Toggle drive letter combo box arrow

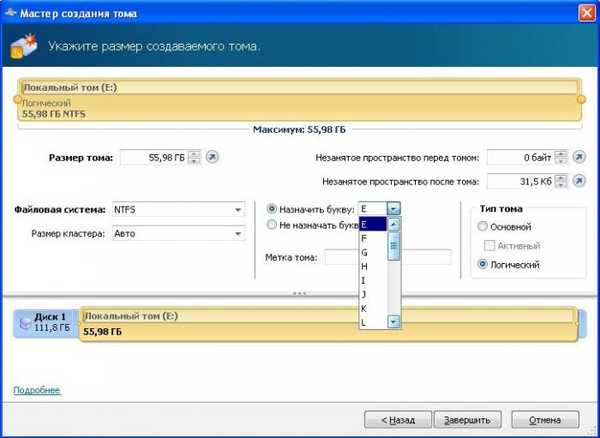pyautogui.click(x=394, y=209)
